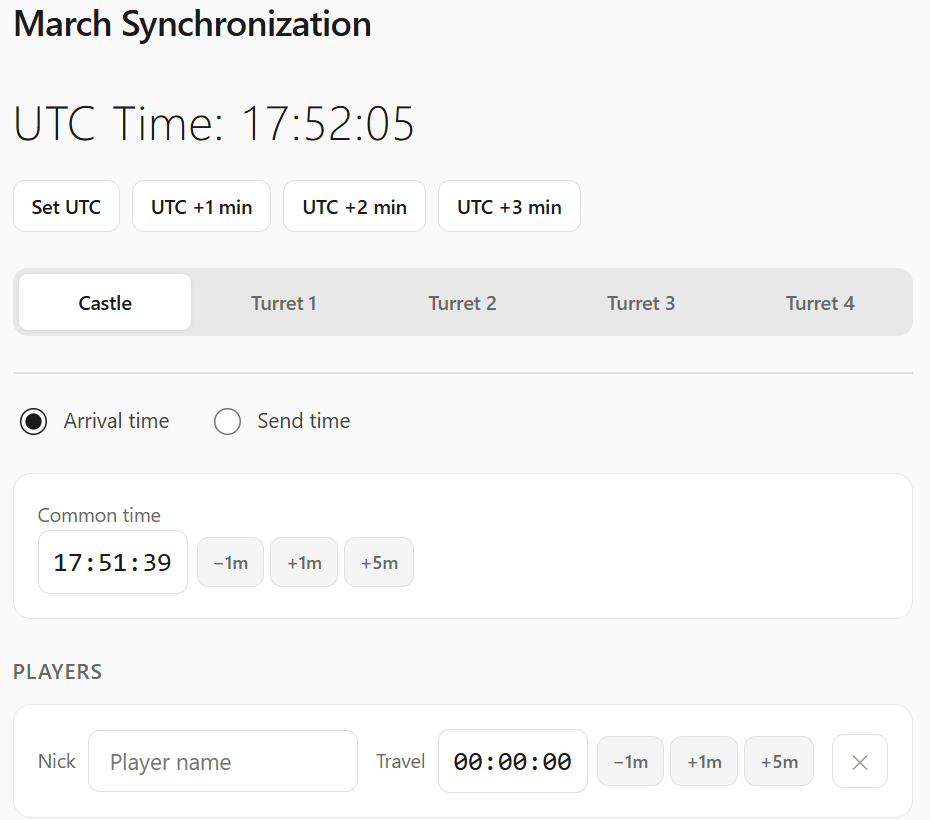
Task: Click the UTC Time 17:52:05 display
Action: coord(214,123)
